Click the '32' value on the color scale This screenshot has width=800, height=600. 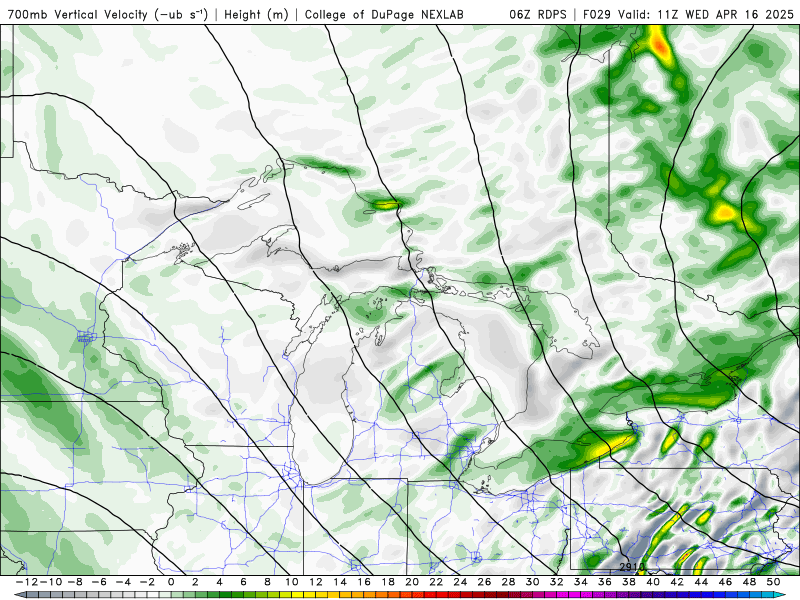point(557,582)
